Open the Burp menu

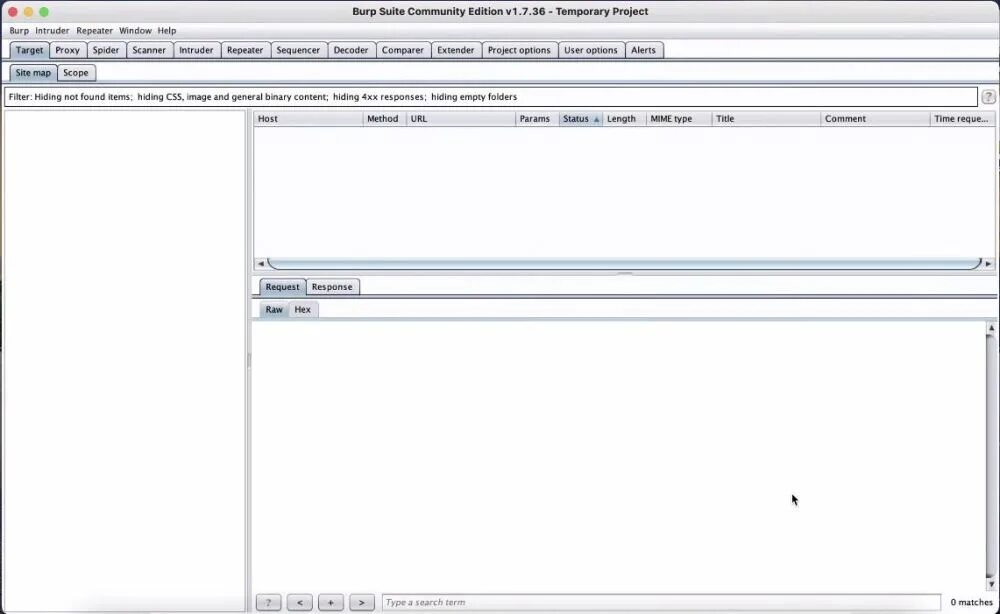(19, 31)
